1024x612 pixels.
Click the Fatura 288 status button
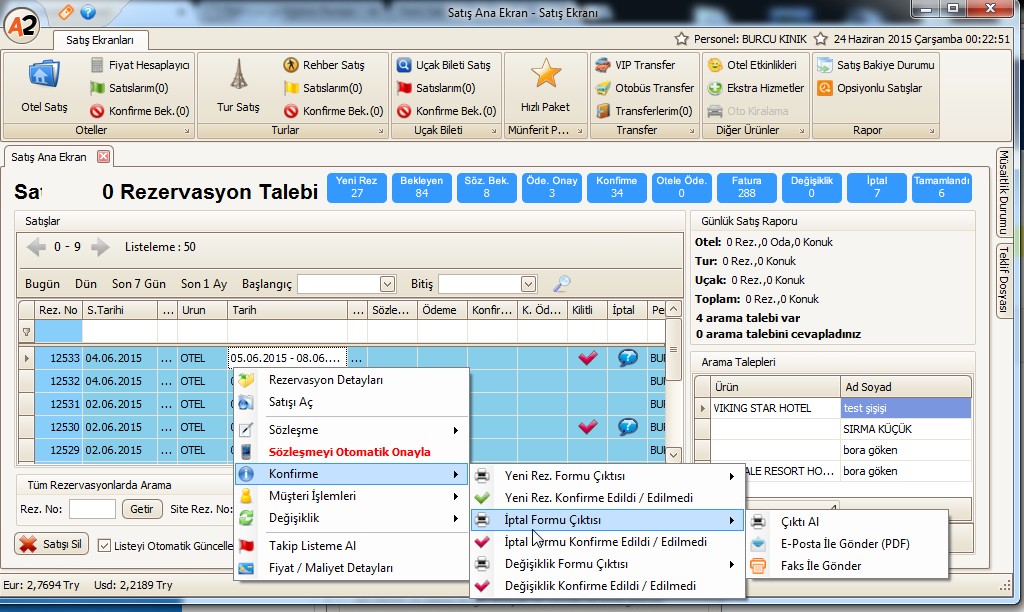[x=746, y=187]
